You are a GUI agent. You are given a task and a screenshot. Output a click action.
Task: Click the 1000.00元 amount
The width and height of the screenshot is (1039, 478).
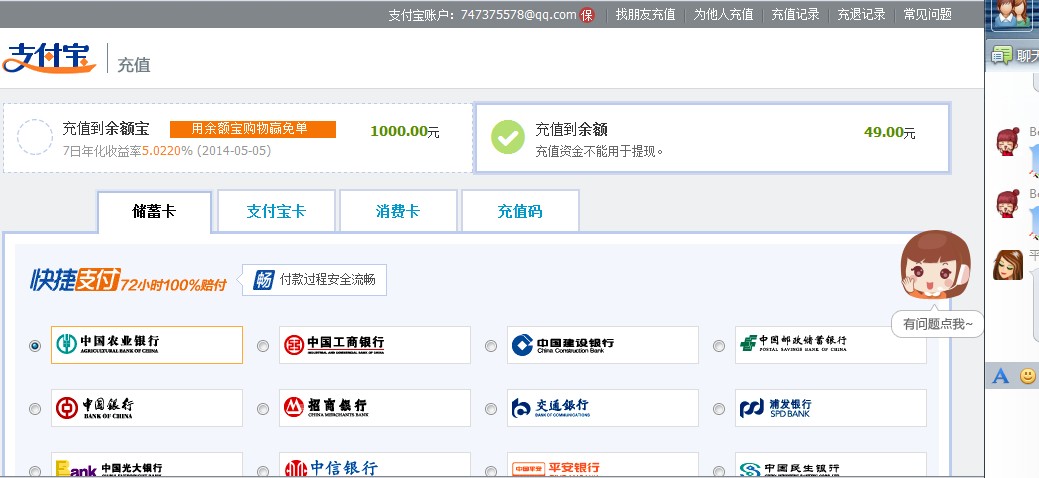(405, 131)
